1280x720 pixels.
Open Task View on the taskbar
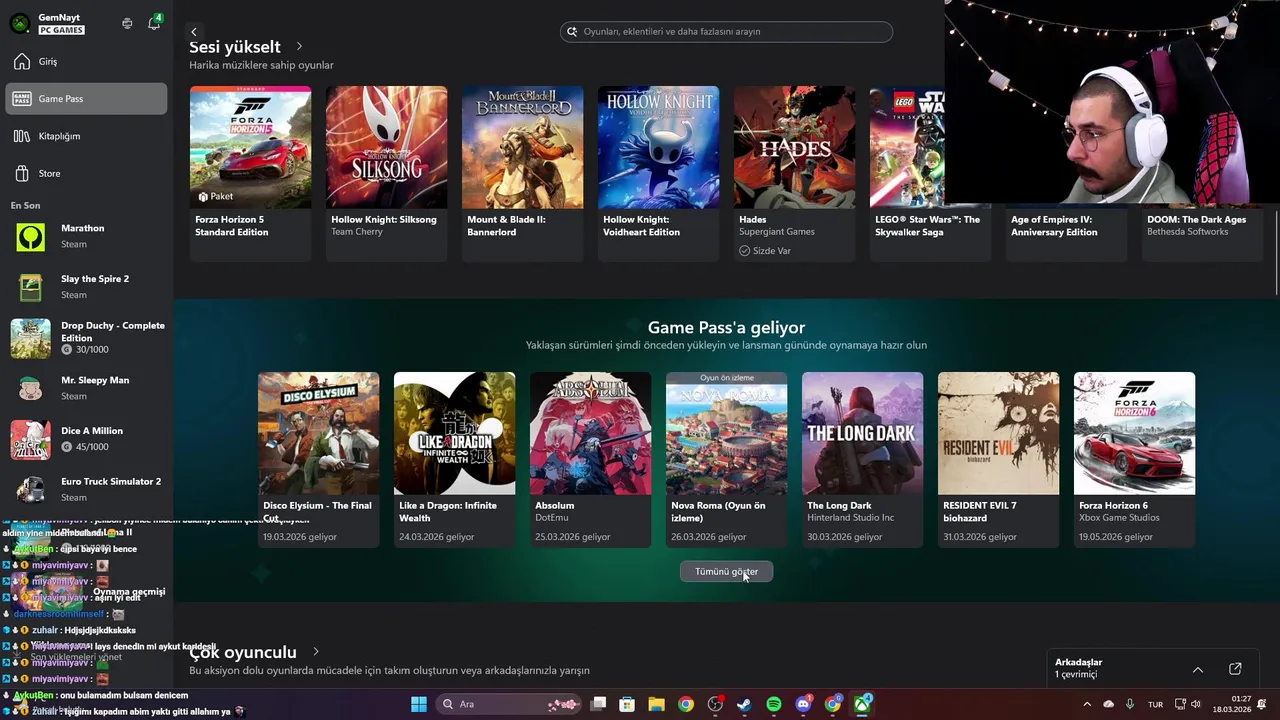pos(598,704)
